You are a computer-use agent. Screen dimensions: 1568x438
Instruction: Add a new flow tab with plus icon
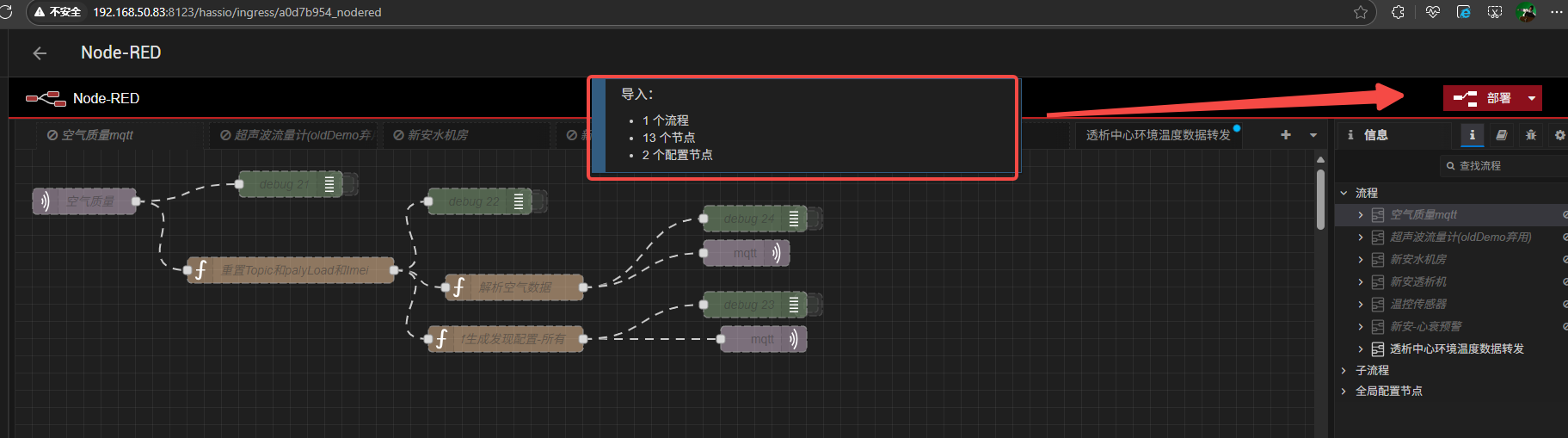(x=1285, y=135)
